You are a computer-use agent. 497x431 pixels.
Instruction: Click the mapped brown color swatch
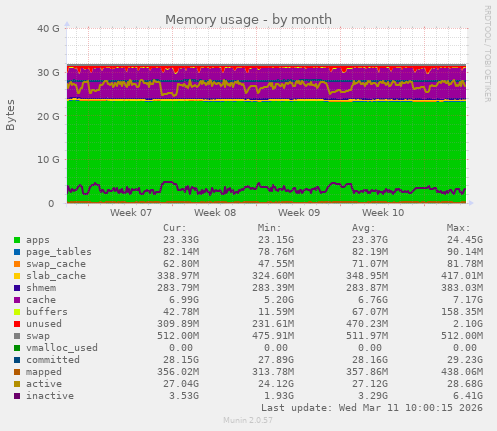pos(17,372)
